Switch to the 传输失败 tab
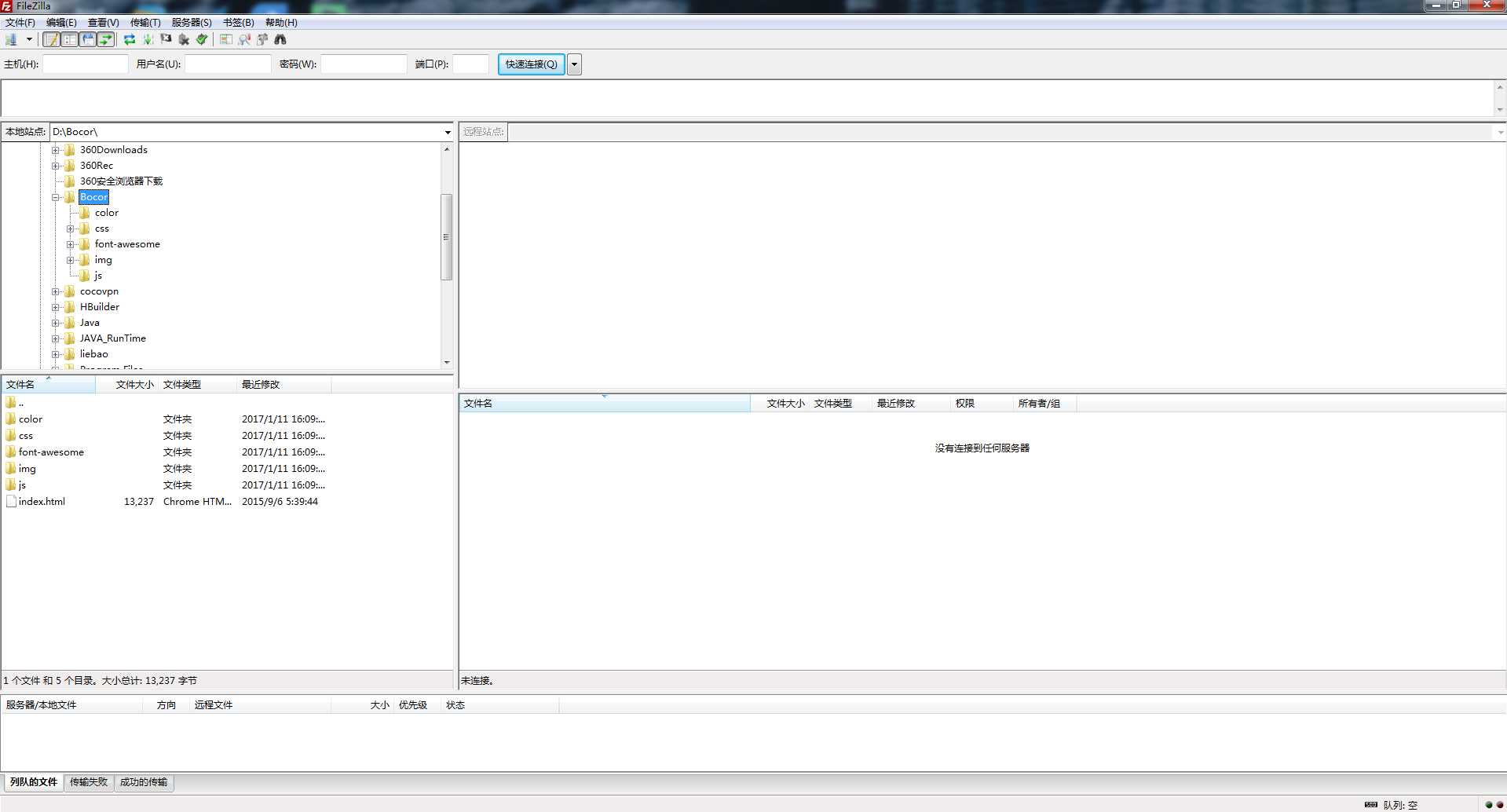 (89, 782)
